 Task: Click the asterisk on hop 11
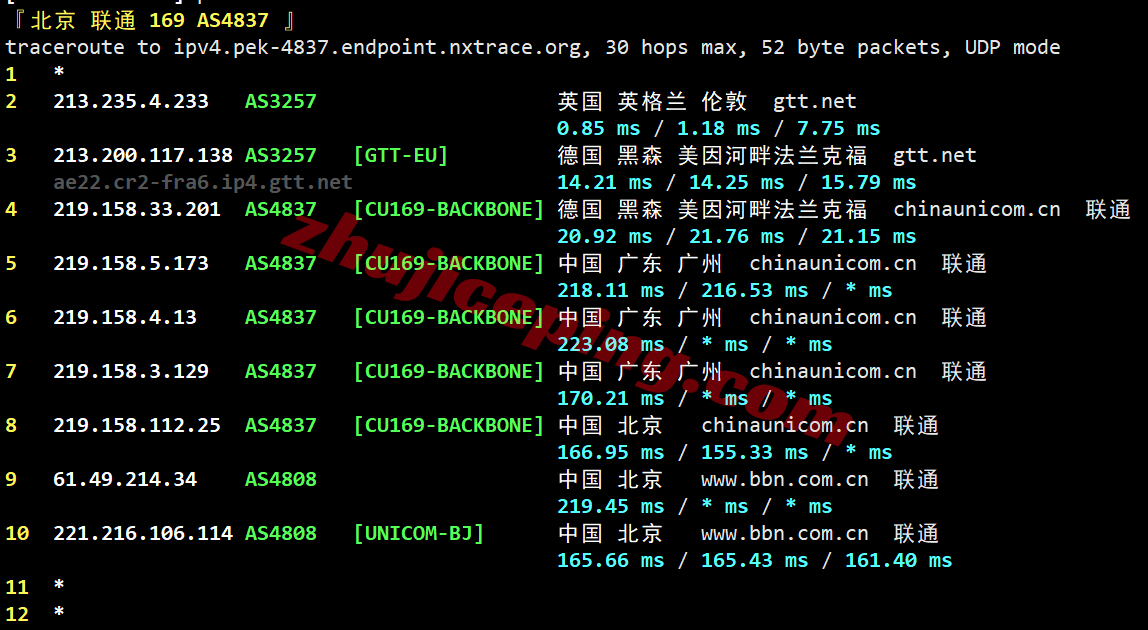coord(58,587)
